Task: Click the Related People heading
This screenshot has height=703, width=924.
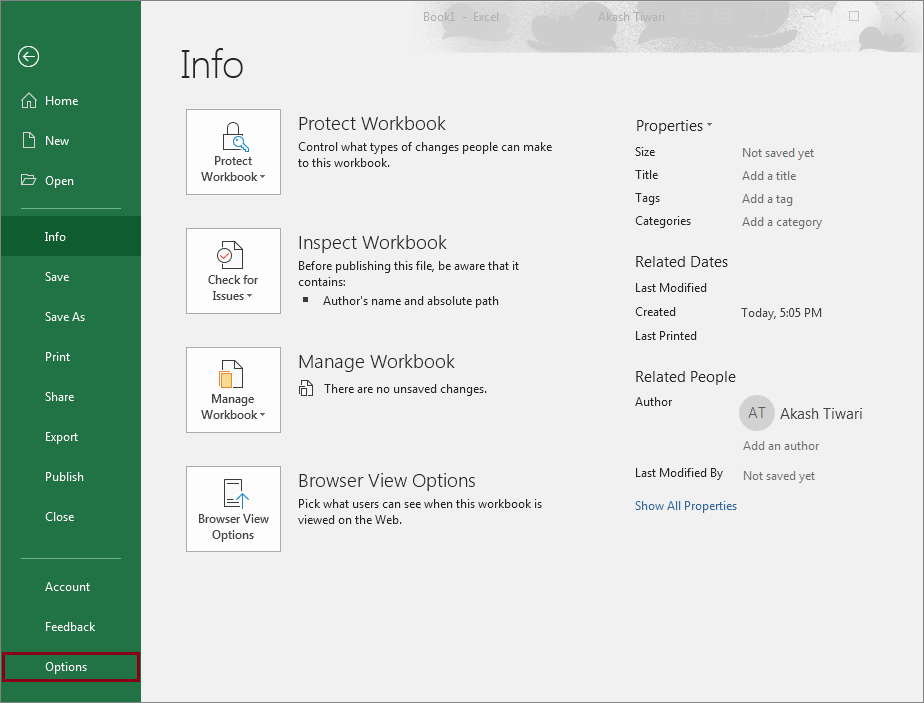Action: [685, 377]
